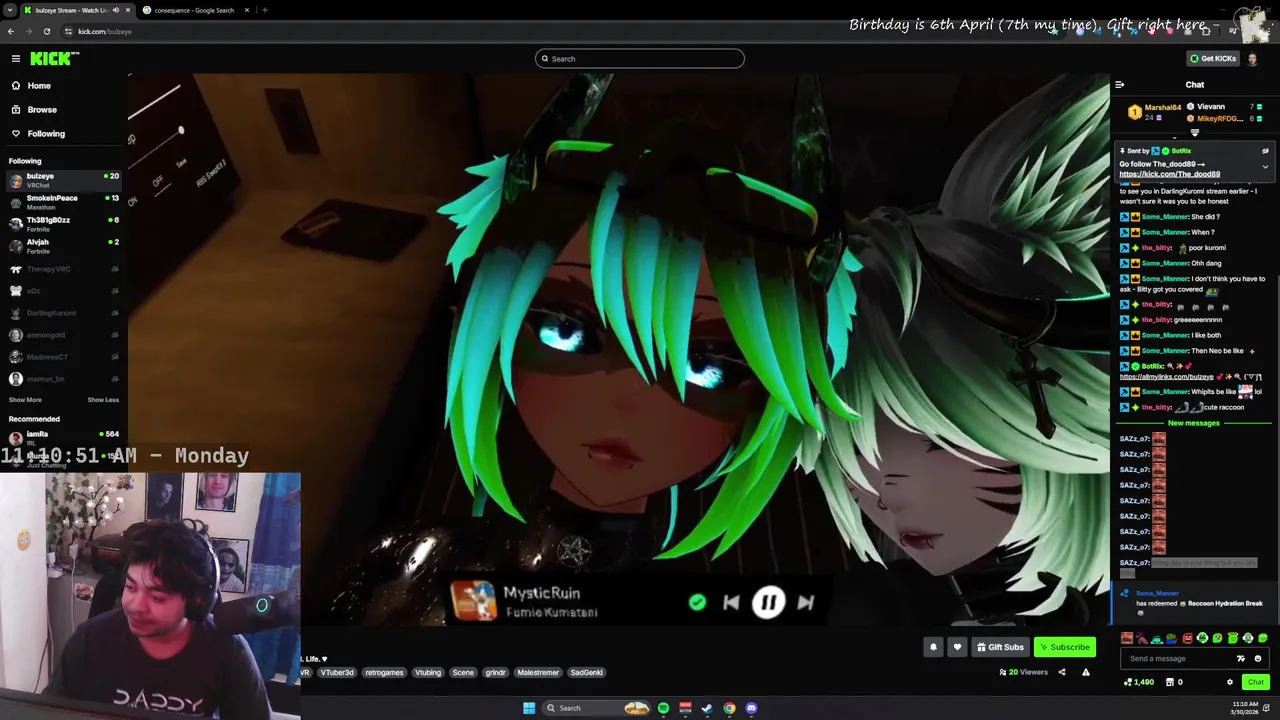Open the Windows Start menu
Viewport: 1280px width, 720px height.
(x=529, y=708)
